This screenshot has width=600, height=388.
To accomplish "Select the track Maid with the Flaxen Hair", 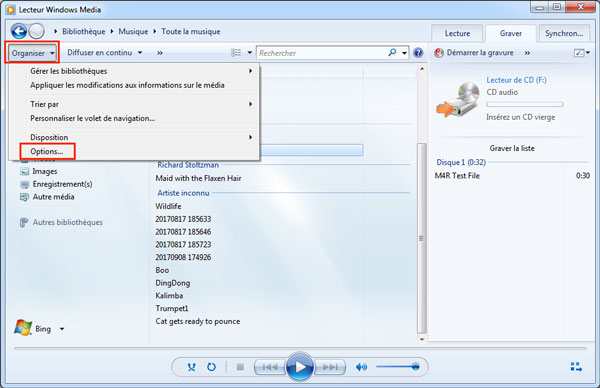I will (x=198, y=178).
